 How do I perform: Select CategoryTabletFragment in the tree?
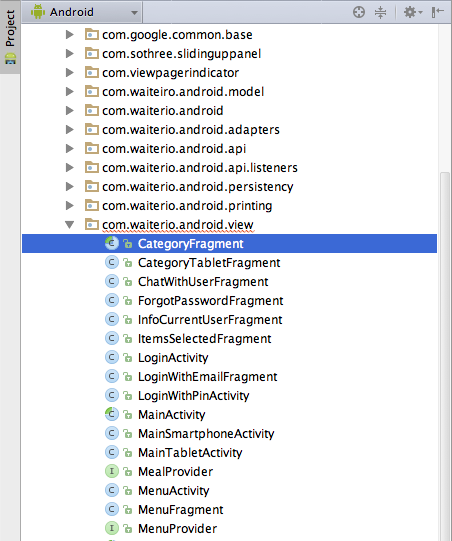(x=209, y=263)
